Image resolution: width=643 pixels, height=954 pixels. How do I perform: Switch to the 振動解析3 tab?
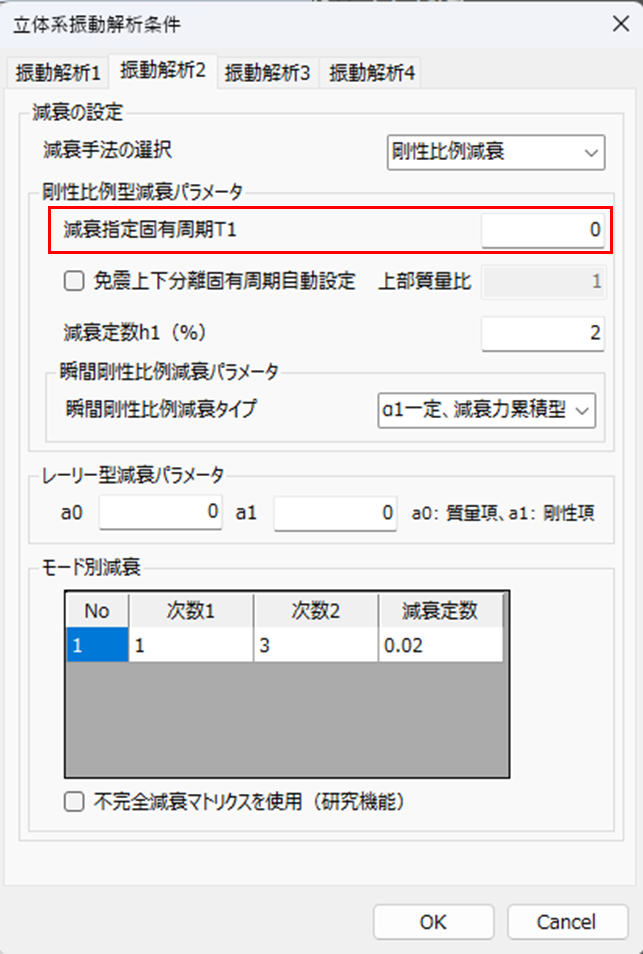[267, 72]
